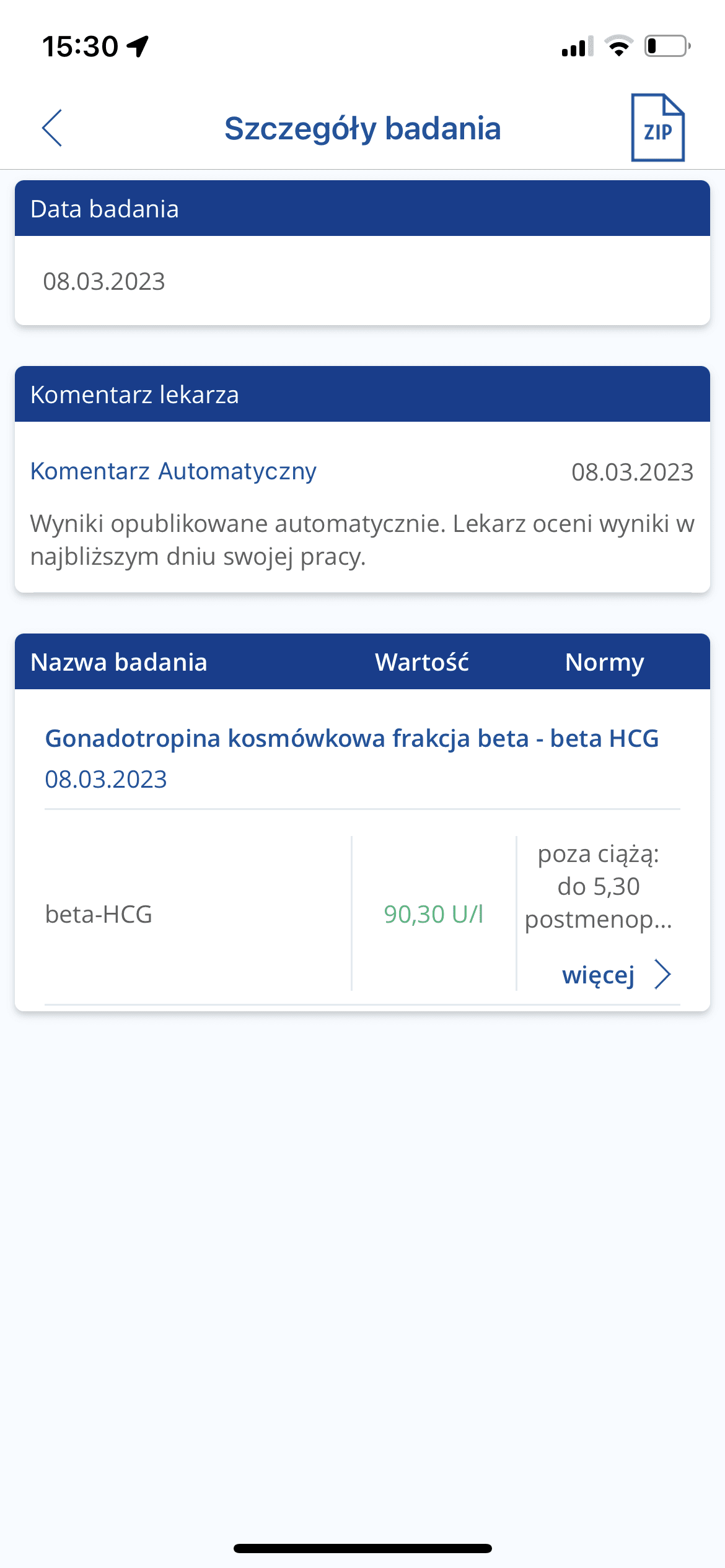
Task: Tap the Normy column header
Action: (604, 662)
